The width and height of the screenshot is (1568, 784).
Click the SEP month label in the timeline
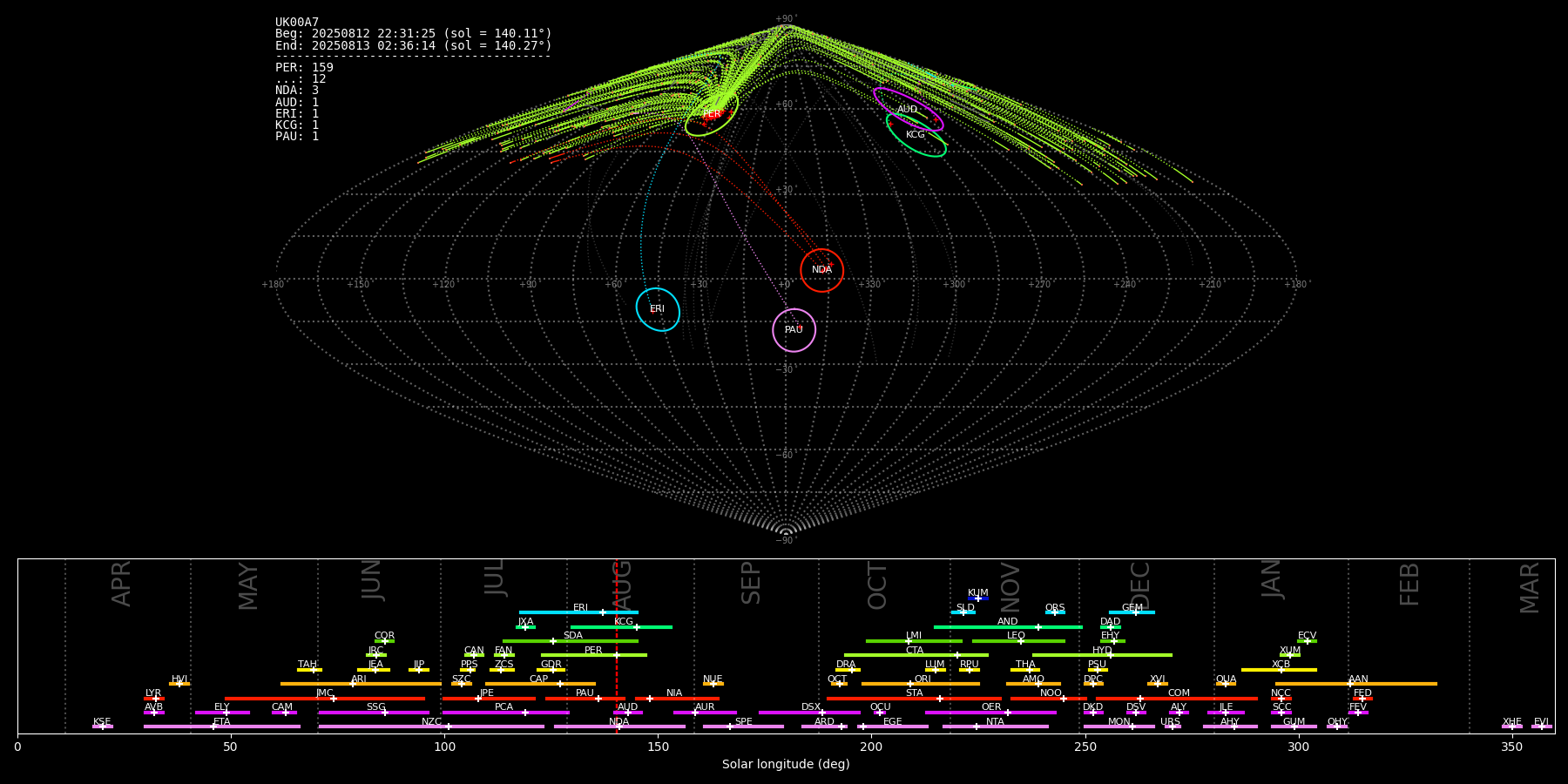point(751,583)
